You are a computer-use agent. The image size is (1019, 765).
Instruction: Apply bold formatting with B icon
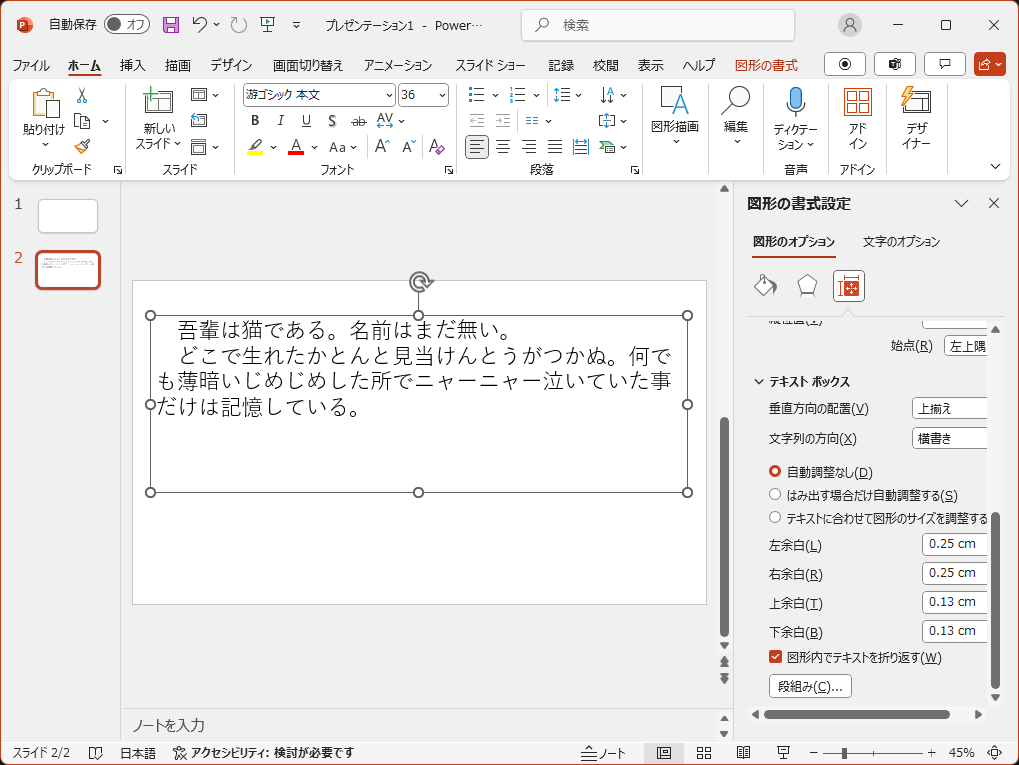click(255, 121)
